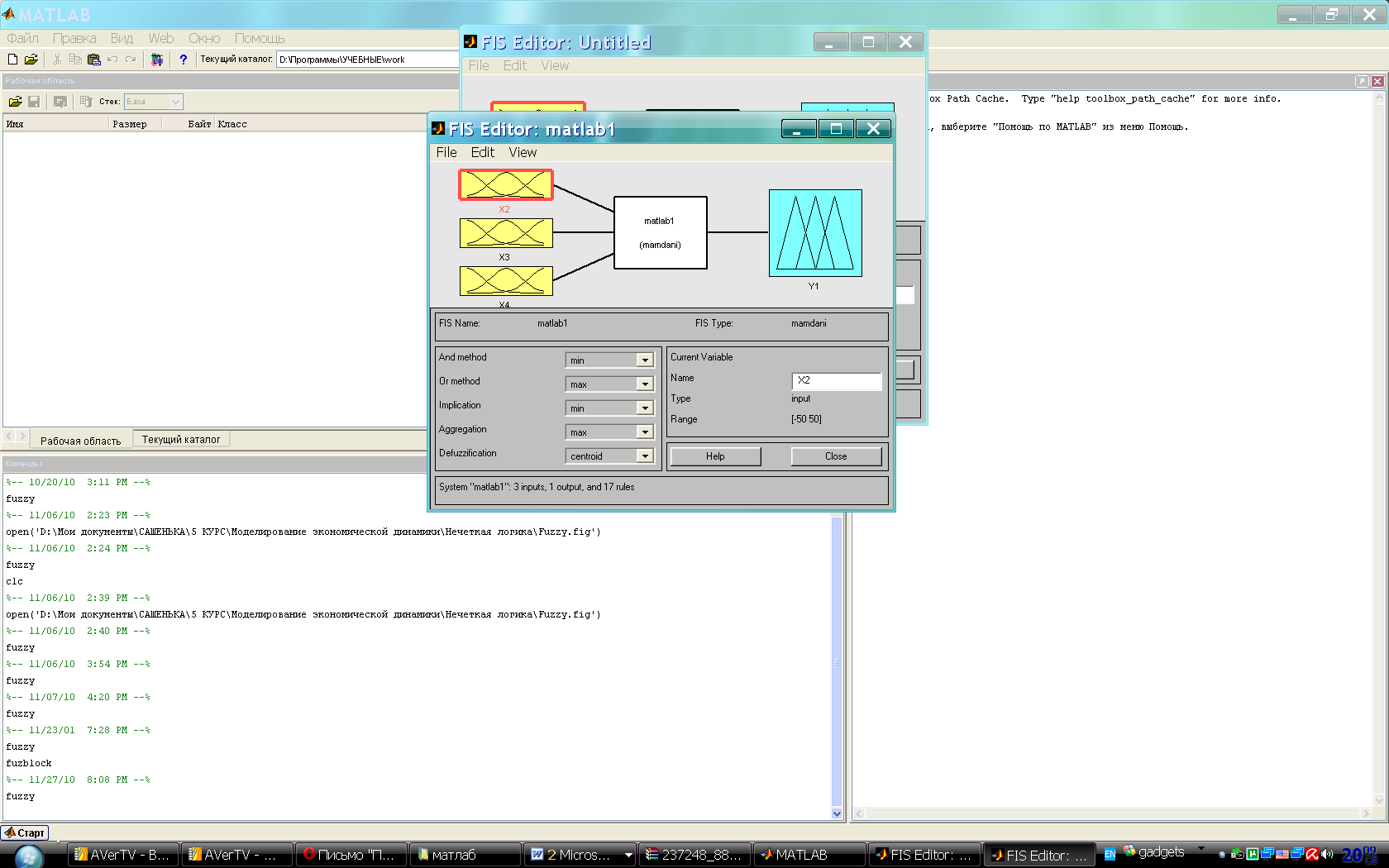Open the матлаб folder taskbar button
1389x868 pixels.
point(466,855)
